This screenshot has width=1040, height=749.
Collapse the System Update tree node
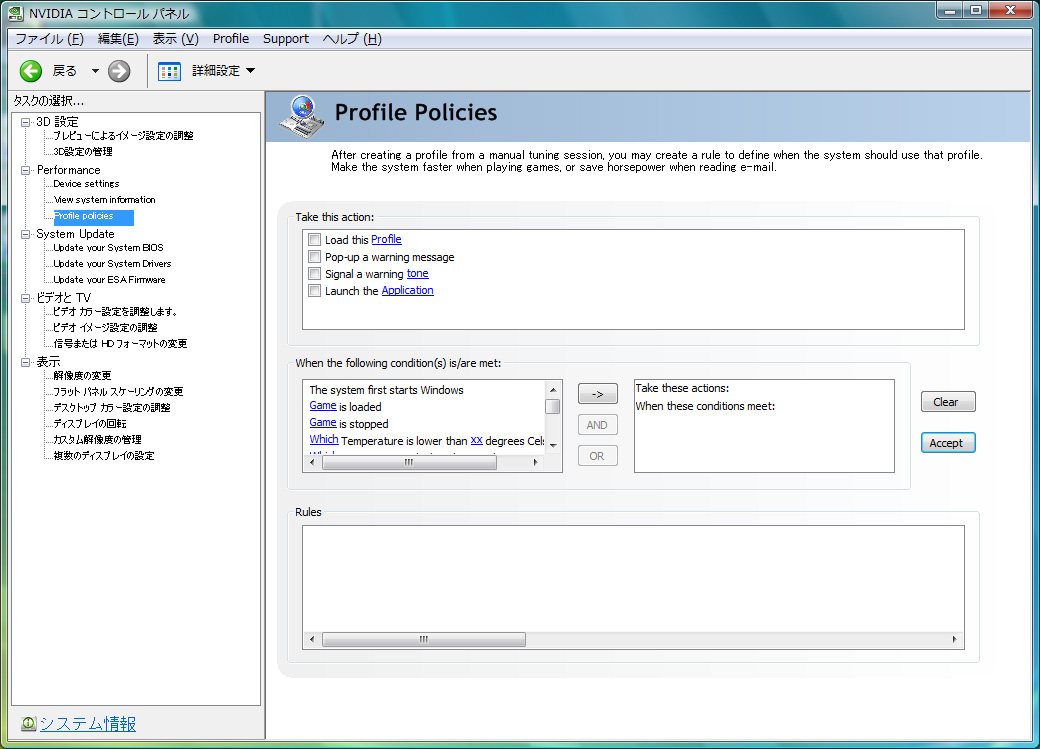pos(26,234)
